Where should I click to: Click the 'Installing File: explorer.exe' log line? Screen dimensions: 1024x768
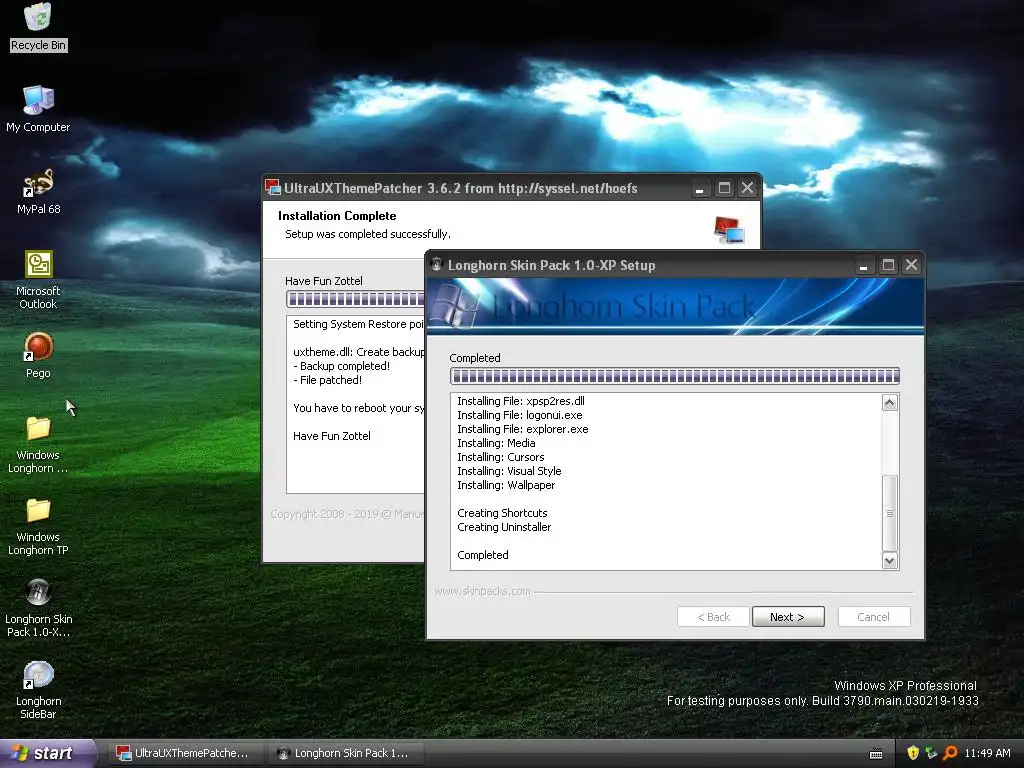point(522,429)
